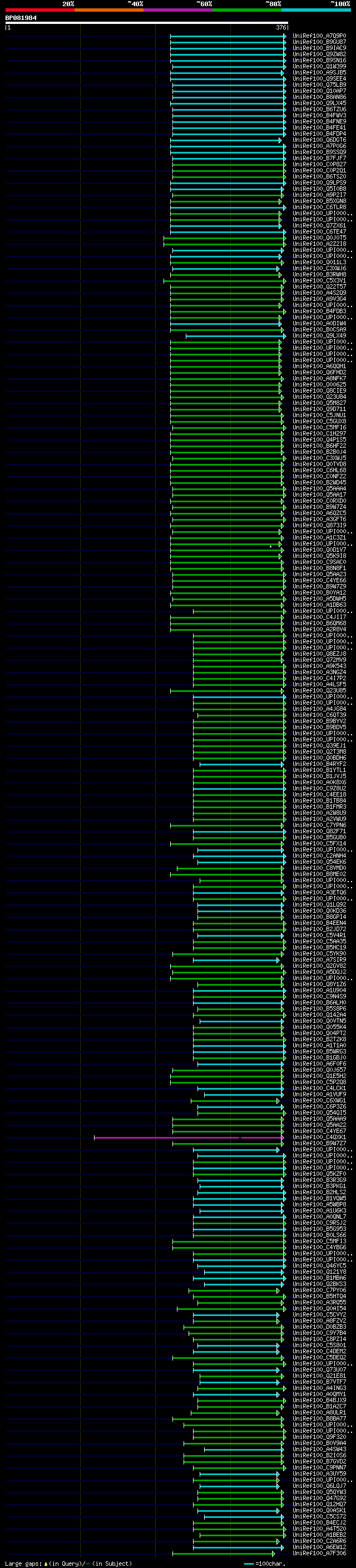Select the UniRef100_Q2BKS3 label
356x1568 pixels.
319,1284
